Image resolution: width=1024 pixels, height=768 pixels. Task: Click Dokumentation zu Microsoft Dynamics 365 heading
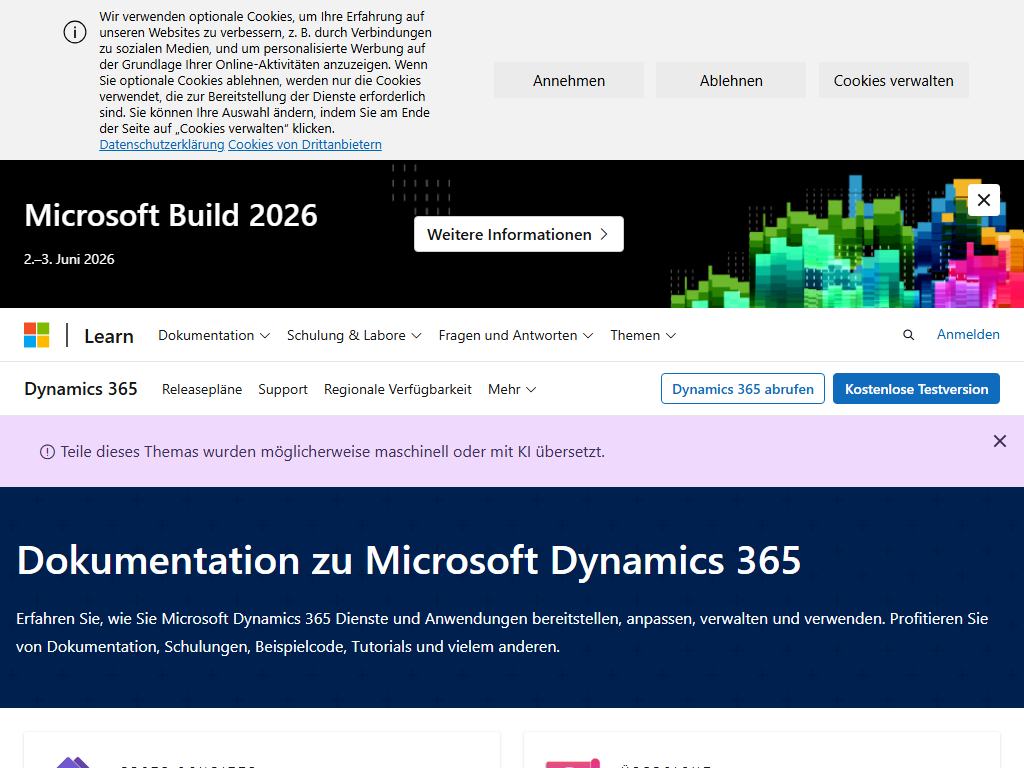coord(409,560)
